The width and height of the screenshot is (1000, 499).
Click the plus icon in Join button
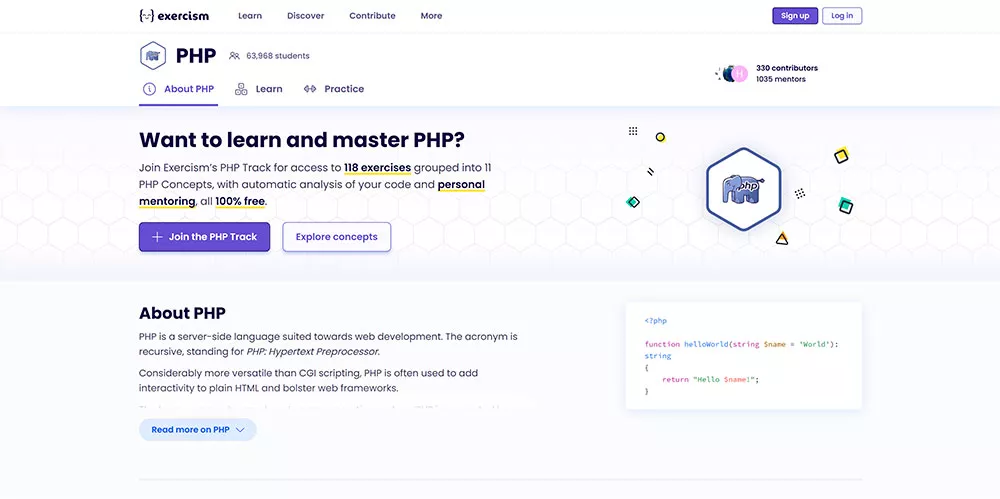pyautogui.click(x=157, y=237)
